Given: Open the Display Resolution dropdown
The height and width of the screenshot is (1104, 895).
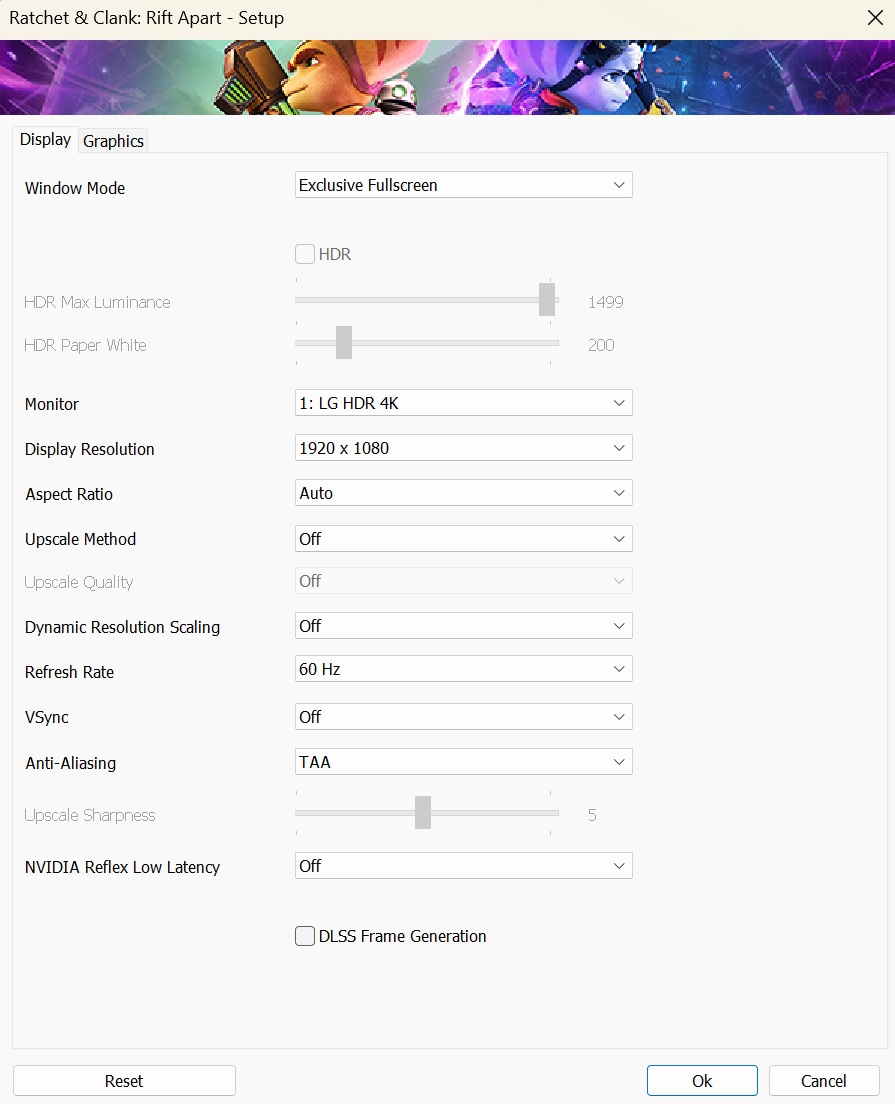Looking at the screenshot, I should click(x=463, y=448).
